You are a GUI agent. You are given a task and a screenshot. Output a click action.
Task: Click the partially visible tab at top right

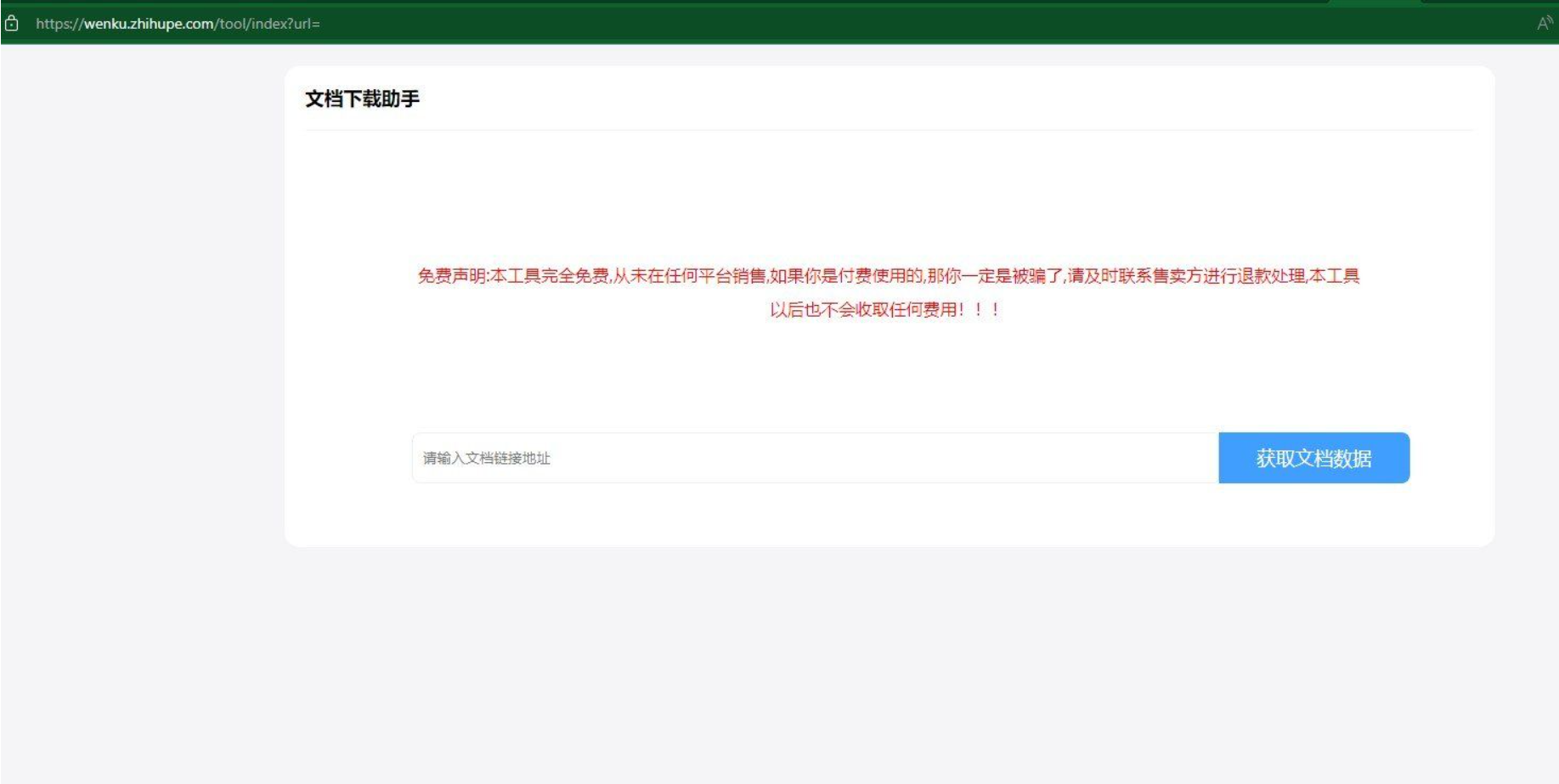(1376, 3)
